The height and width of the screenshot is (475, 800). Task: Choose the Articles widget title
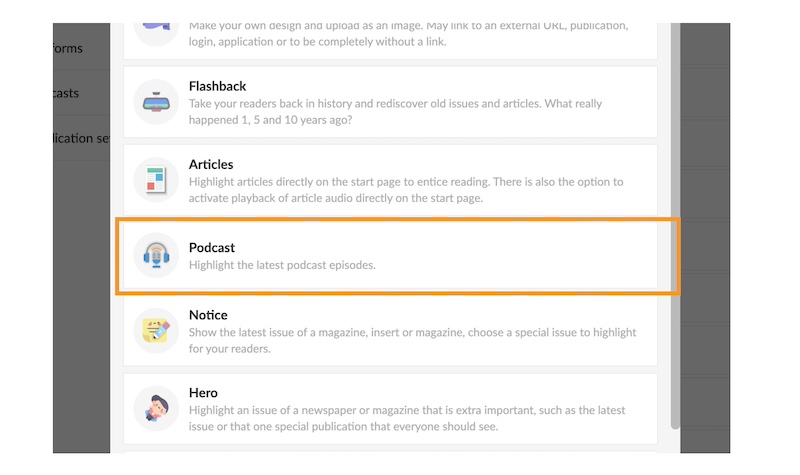pyautogui.click(x=211, y=164)
